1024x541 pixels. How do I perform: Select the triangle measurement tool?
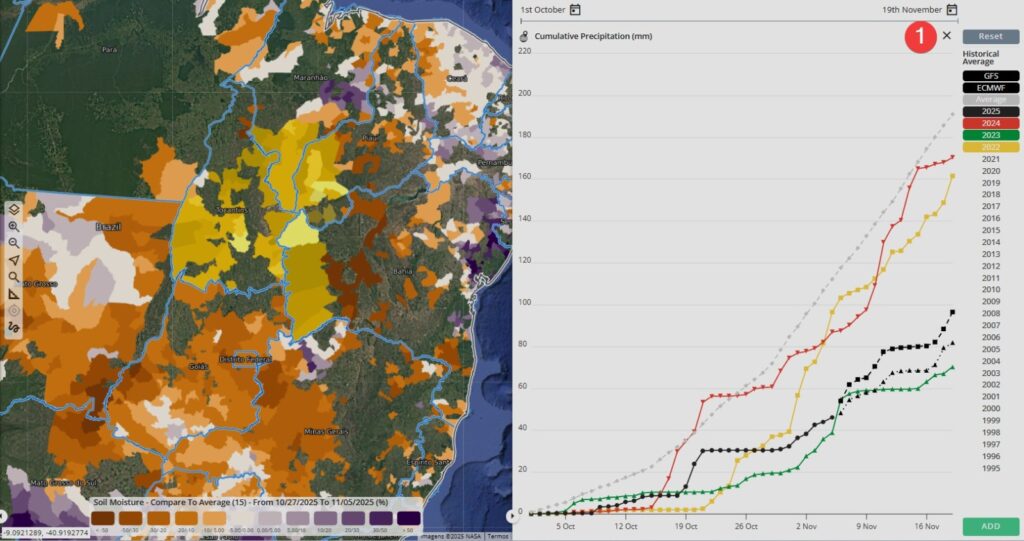14,294
